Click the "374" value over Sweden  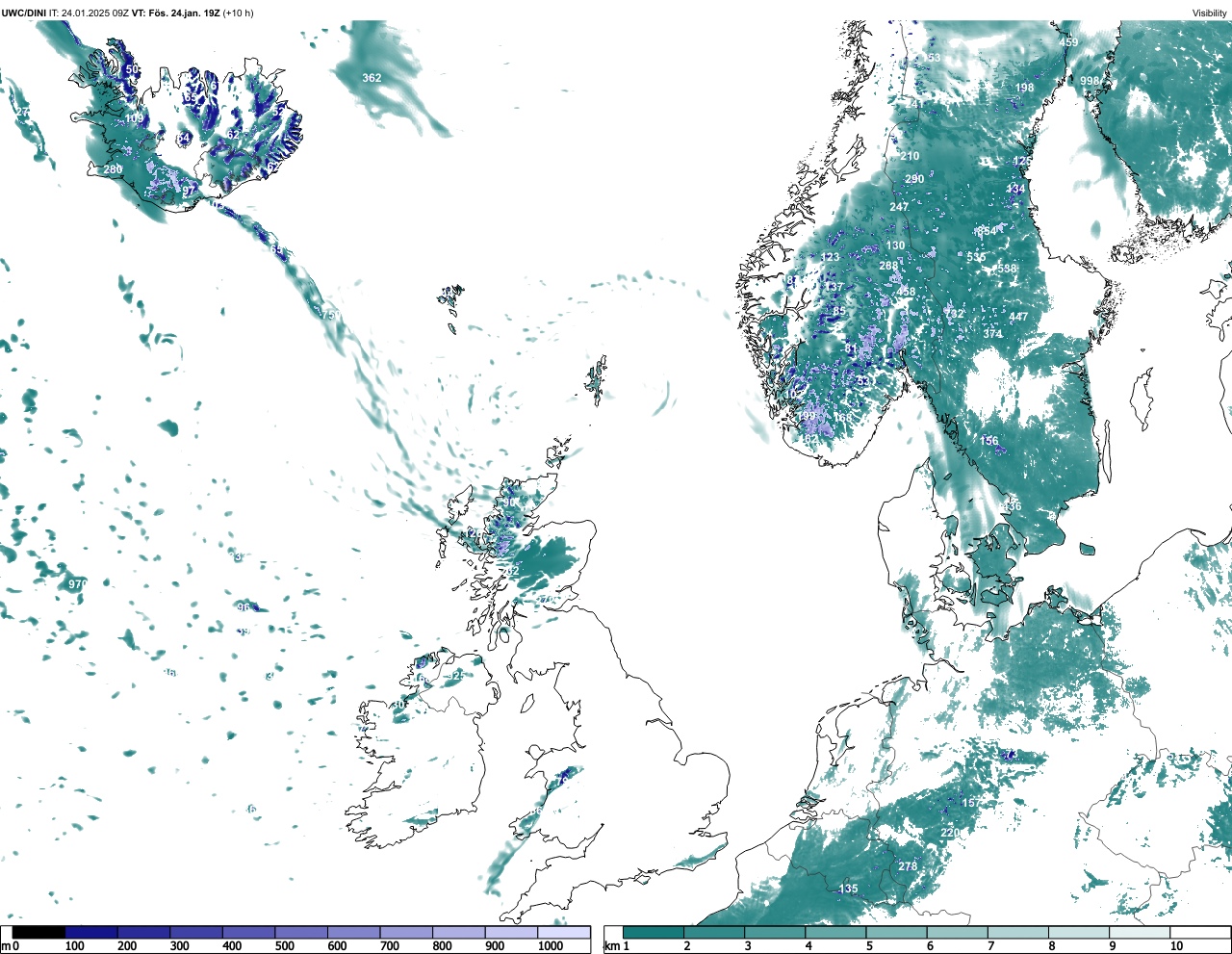click(x=992, y=334)
